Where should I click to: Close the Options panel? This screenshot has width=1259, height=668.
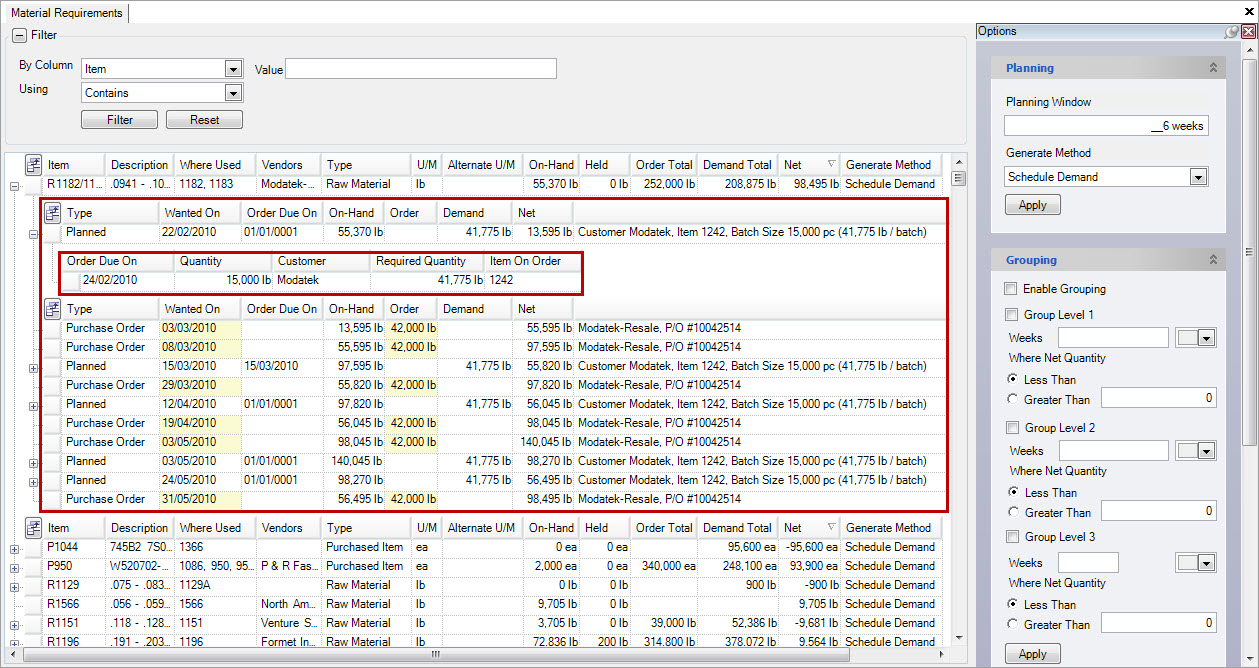(x=1248, y=32)
